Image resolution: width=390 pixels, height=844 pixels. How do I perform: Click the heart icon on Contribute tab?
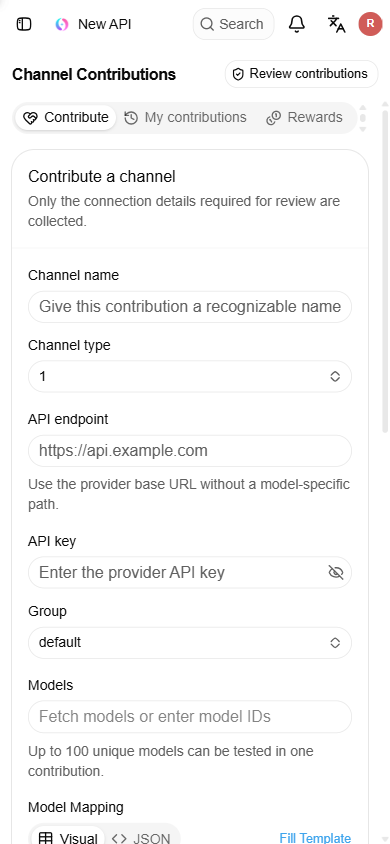click(x=31, y=118)
